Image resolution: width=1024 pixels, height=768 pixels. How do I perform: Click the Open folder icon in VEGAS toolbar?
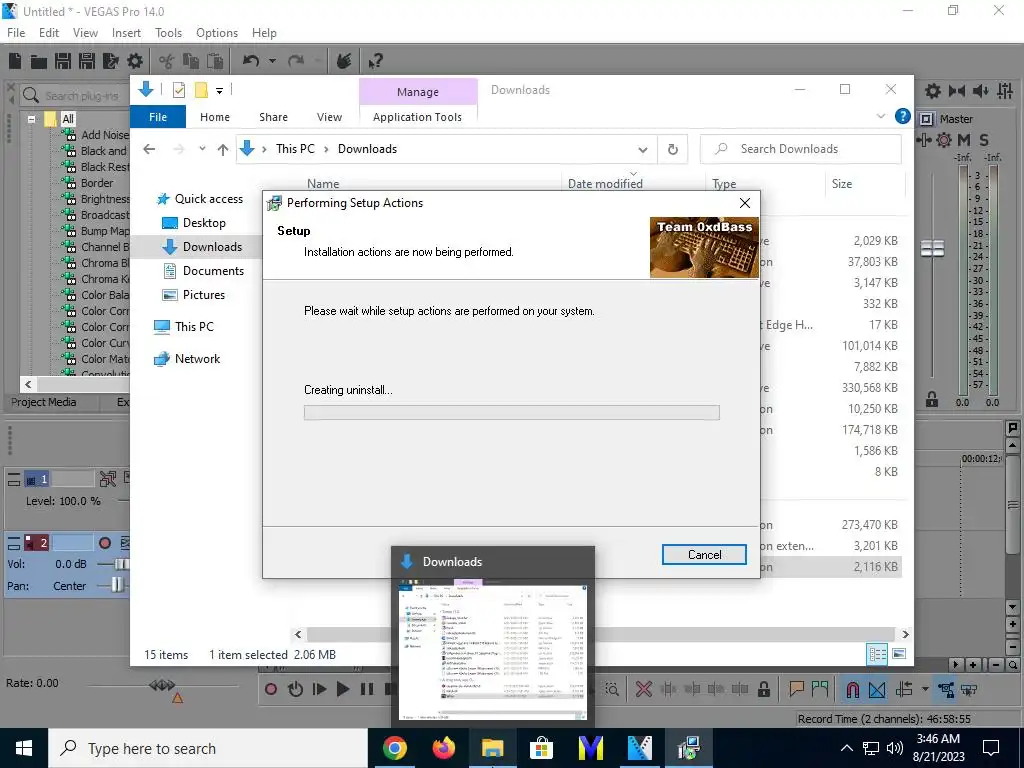[39, 61]
